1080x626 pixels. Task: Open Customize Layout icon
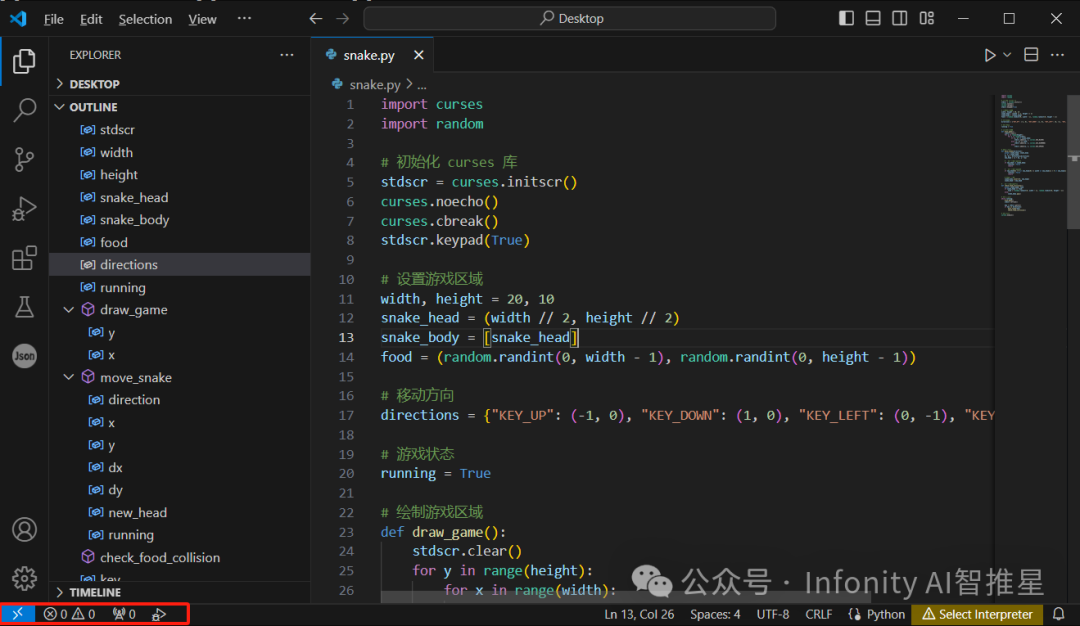click(927, 19)
